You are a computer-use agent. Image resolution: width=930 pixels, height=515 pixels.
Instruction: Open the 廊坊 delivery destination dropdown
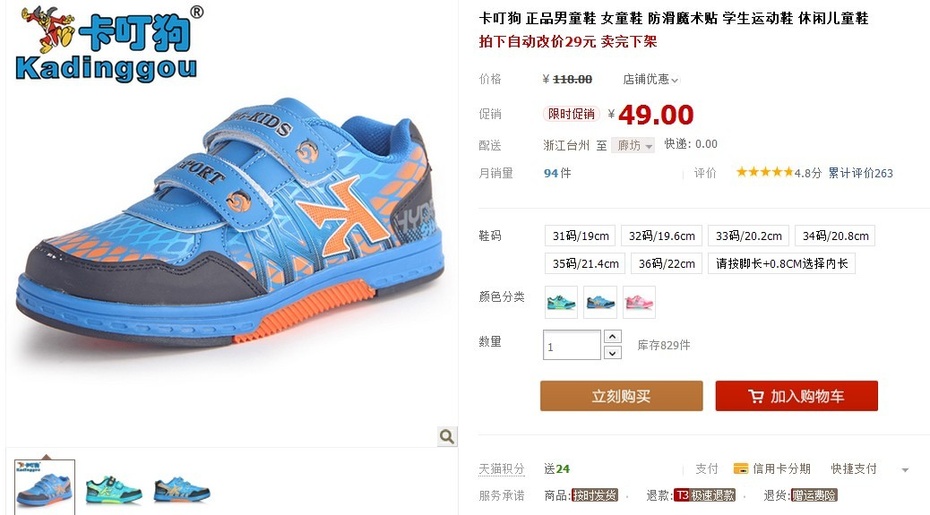point(633,145)
